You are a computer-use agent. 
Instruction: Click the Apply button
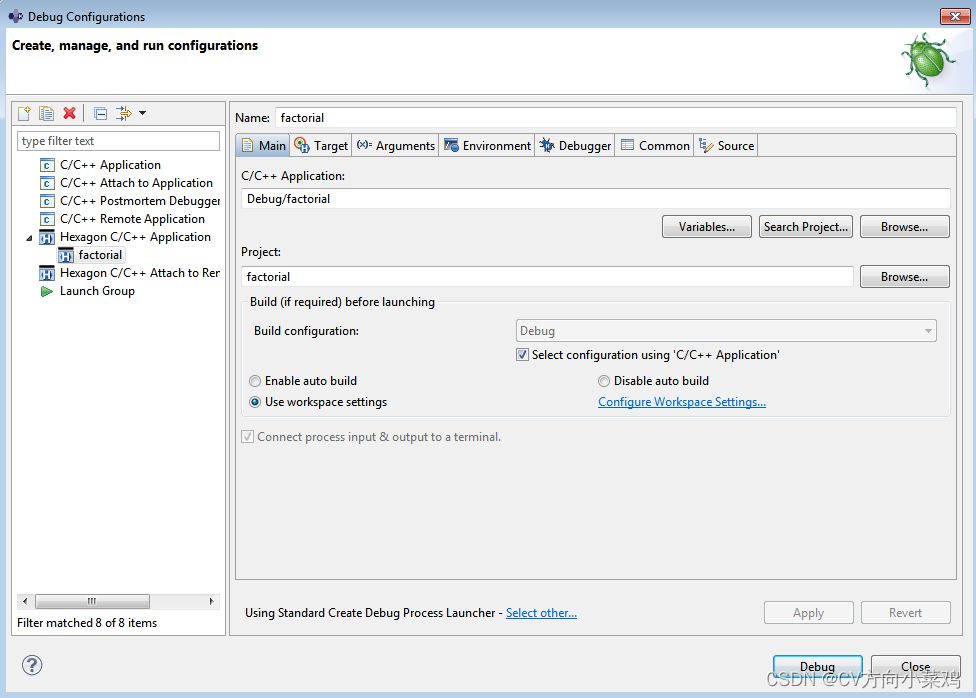coord(809,613)
